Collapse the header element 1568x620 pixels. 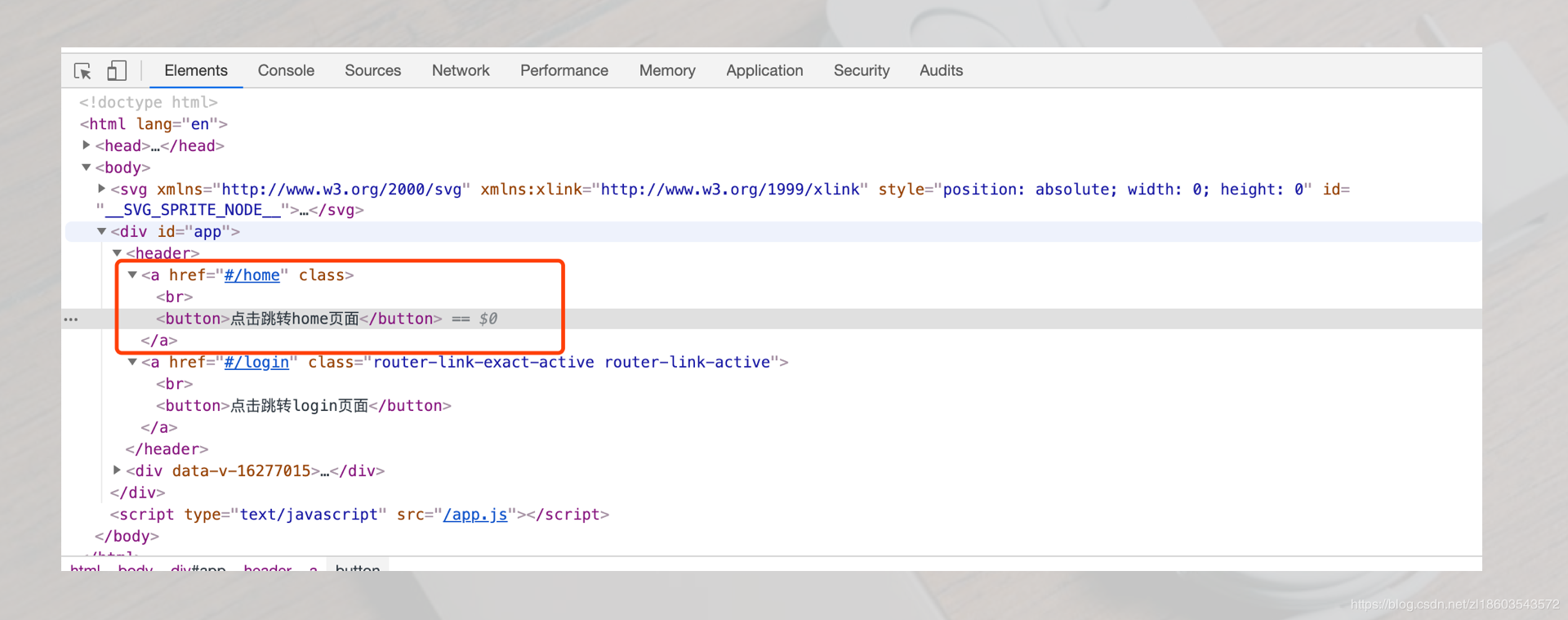pos(118,253)
